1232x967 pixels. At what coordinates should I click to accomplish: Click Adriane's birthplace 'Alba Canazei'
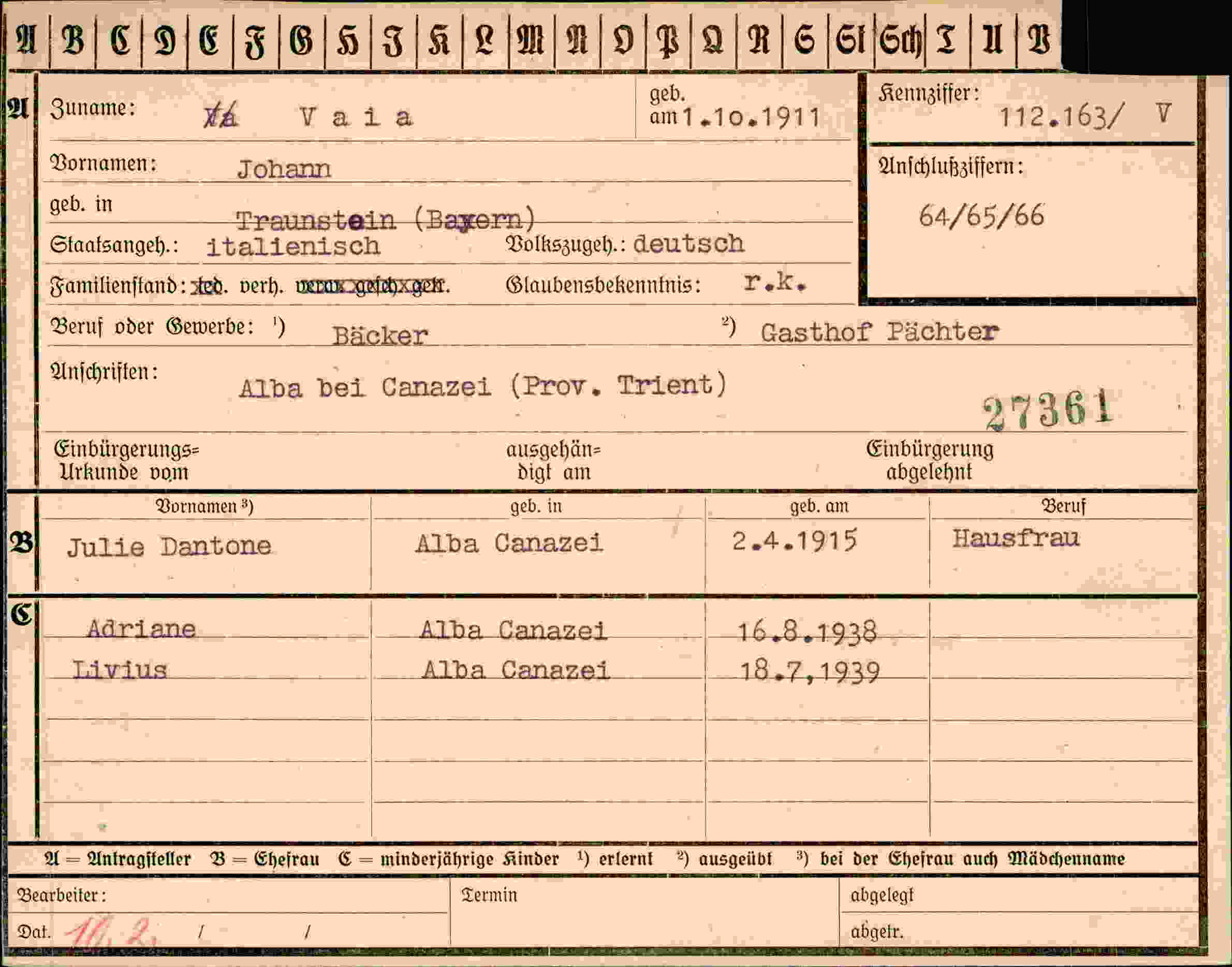pos(513,631)
